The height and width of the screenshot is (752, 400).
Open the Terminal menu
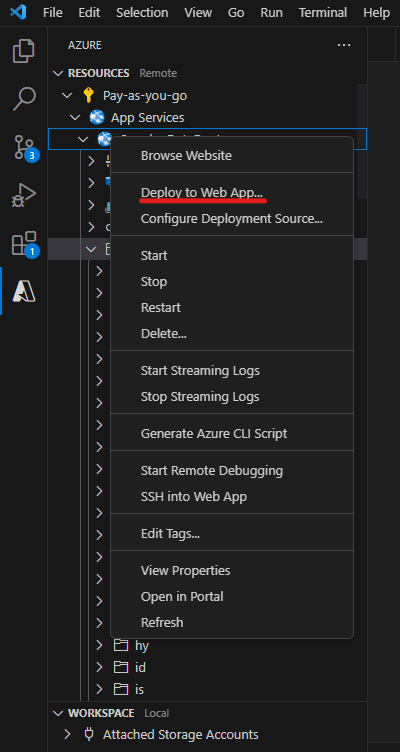(323, 12)
